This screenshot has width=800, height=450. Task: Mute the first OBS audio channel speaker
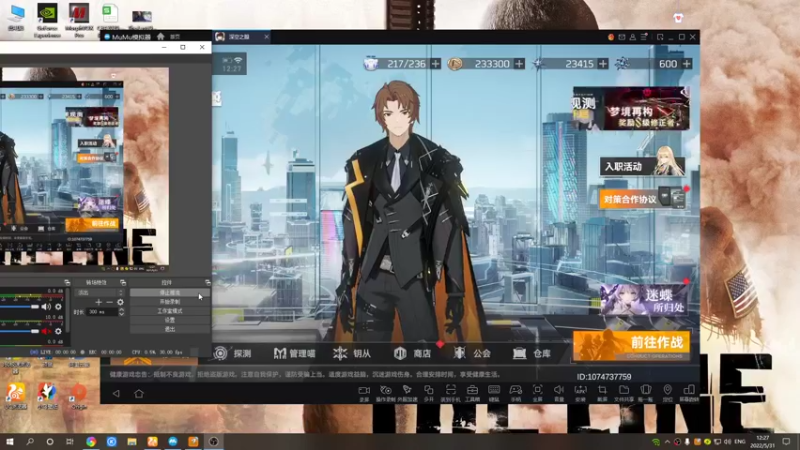coord(46,307)
